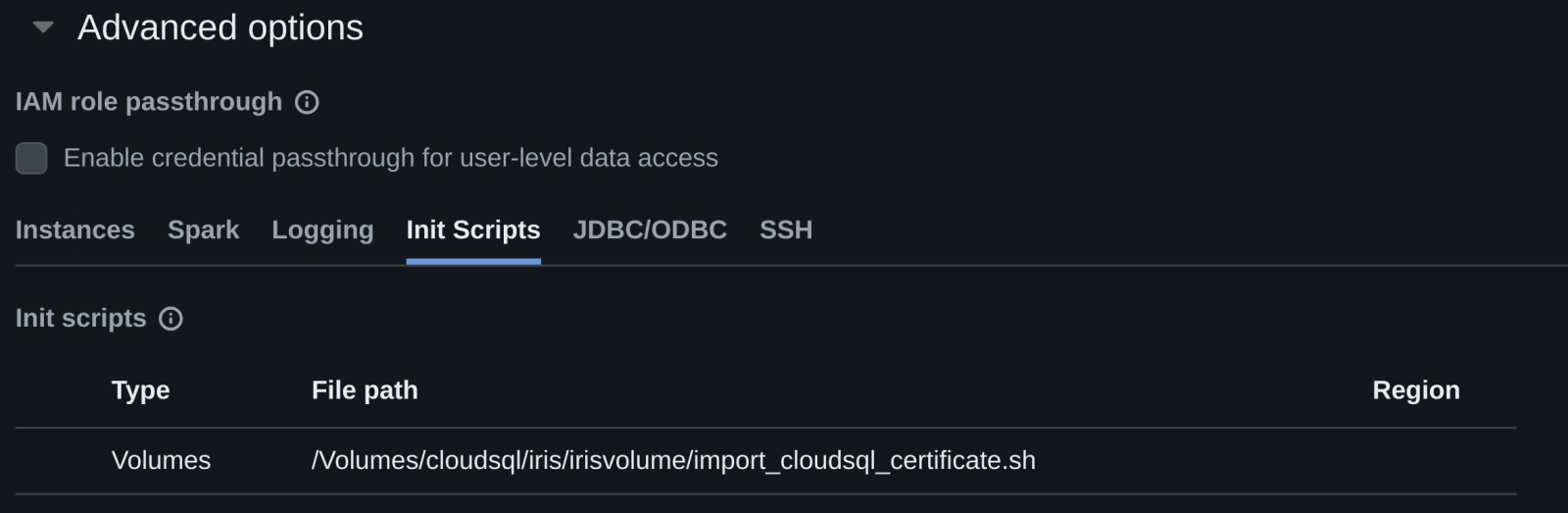1568x513 pixels.
Task: Switch to the Instances tab
Action: (75, 230)
